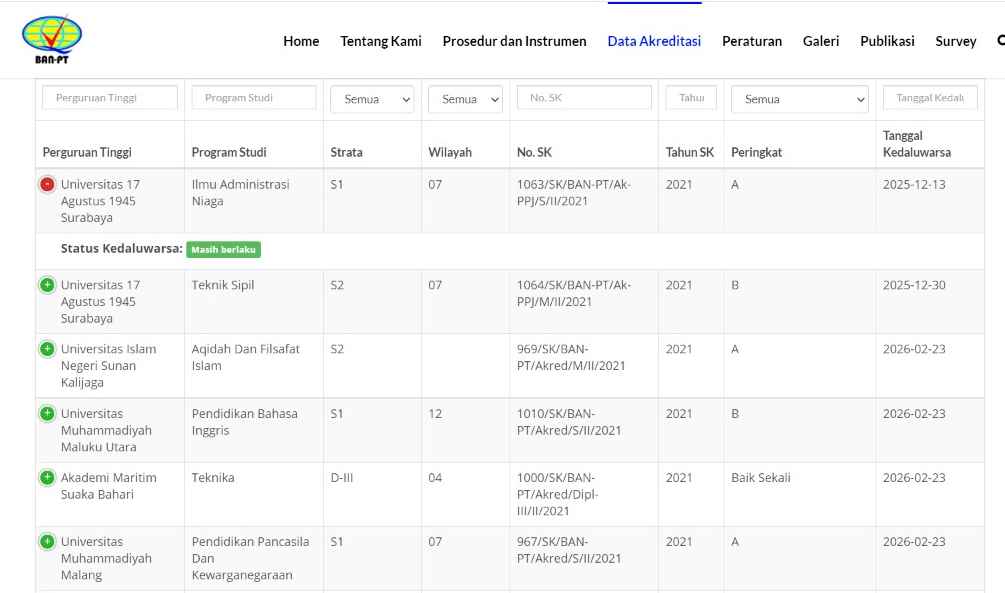The height and width of the screenshot is (593, 1005).
Task: Open the Strata filter dropdown
Action: tap(371, 99)
